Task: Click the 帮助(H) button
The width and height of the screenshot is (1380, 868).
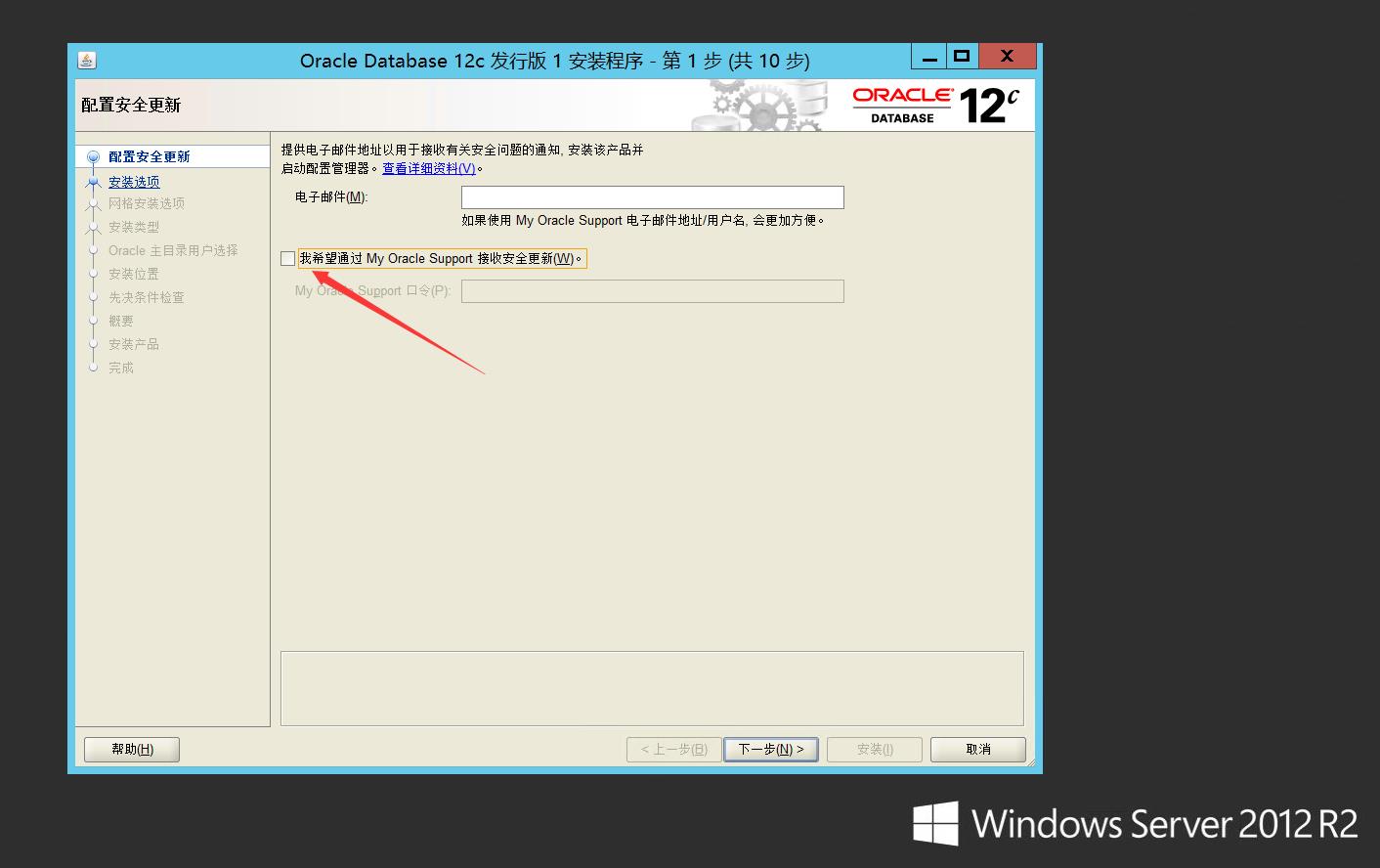Action: (132, 750)
